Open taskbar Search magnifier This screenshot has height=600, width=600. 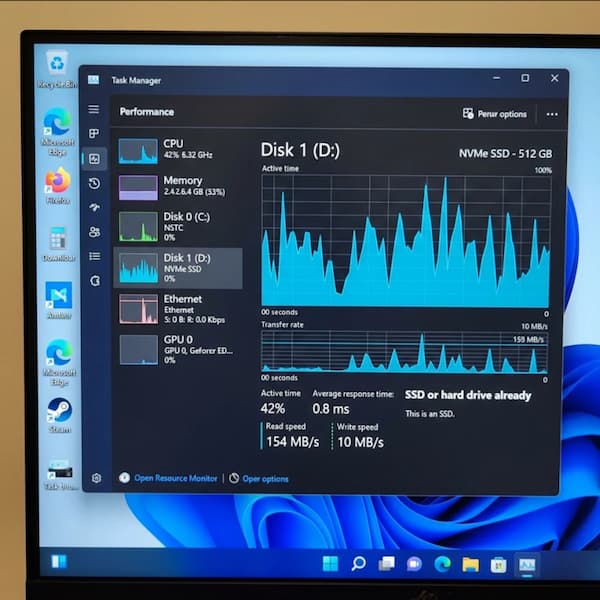(x=359, y=564)
